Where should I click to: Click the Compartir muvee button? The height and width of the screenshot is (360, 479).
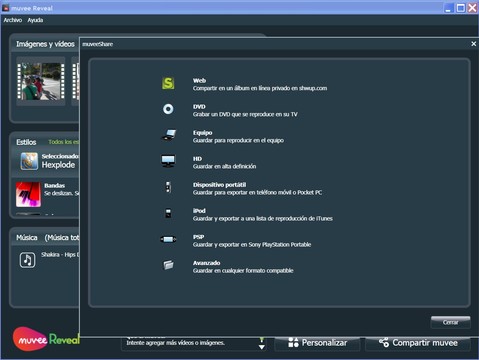(x=418, y=343)
